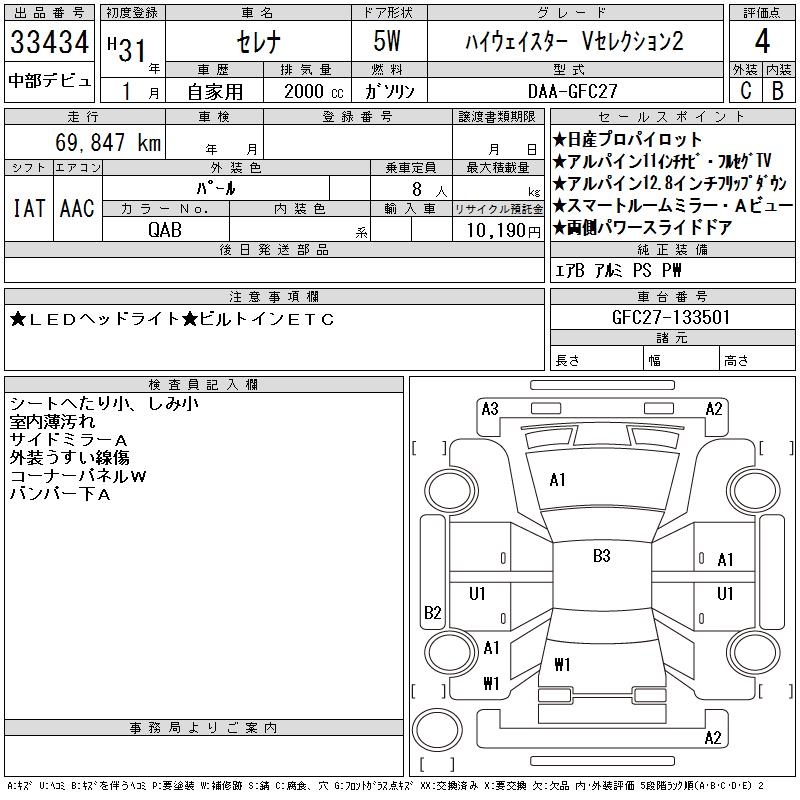Click the lot number 33434
The width and height of the screenshot is (800, 800).
(49, 43)
